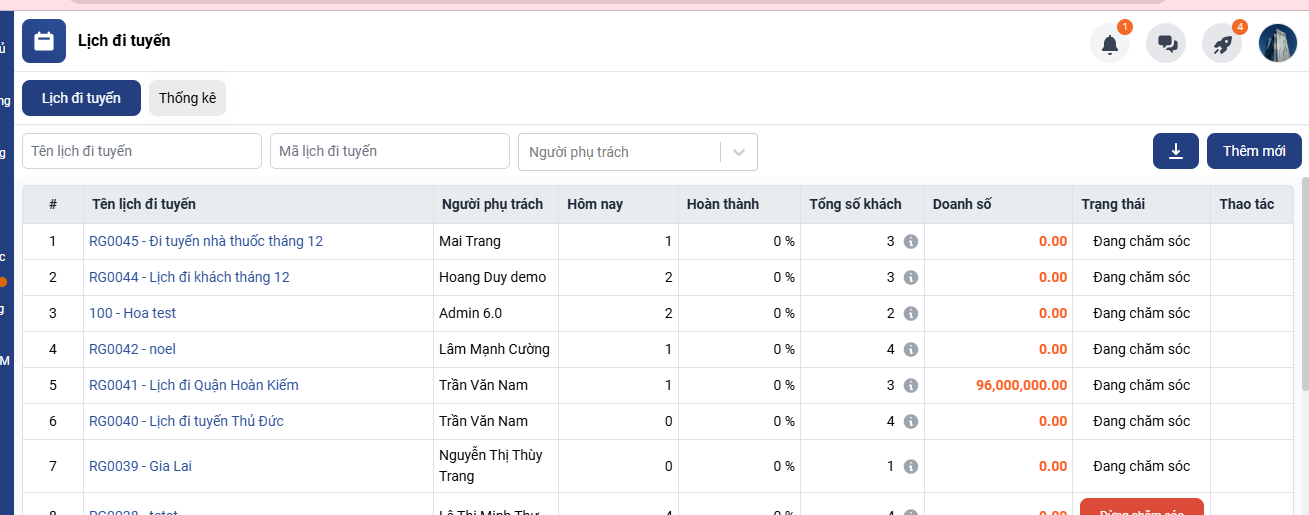
Task: Click the Thêm mới button
Action: 1253,151
